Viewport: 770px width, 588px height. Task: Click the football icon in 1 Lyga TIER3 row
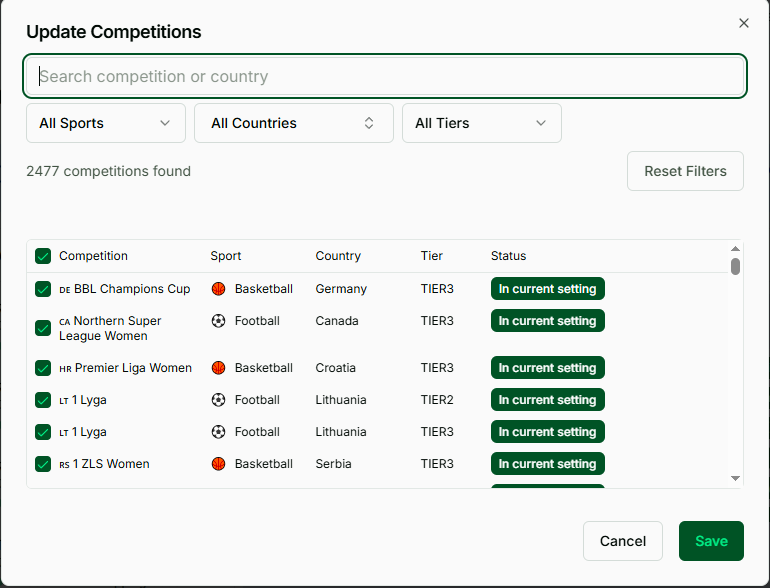[x=219, y=432]
